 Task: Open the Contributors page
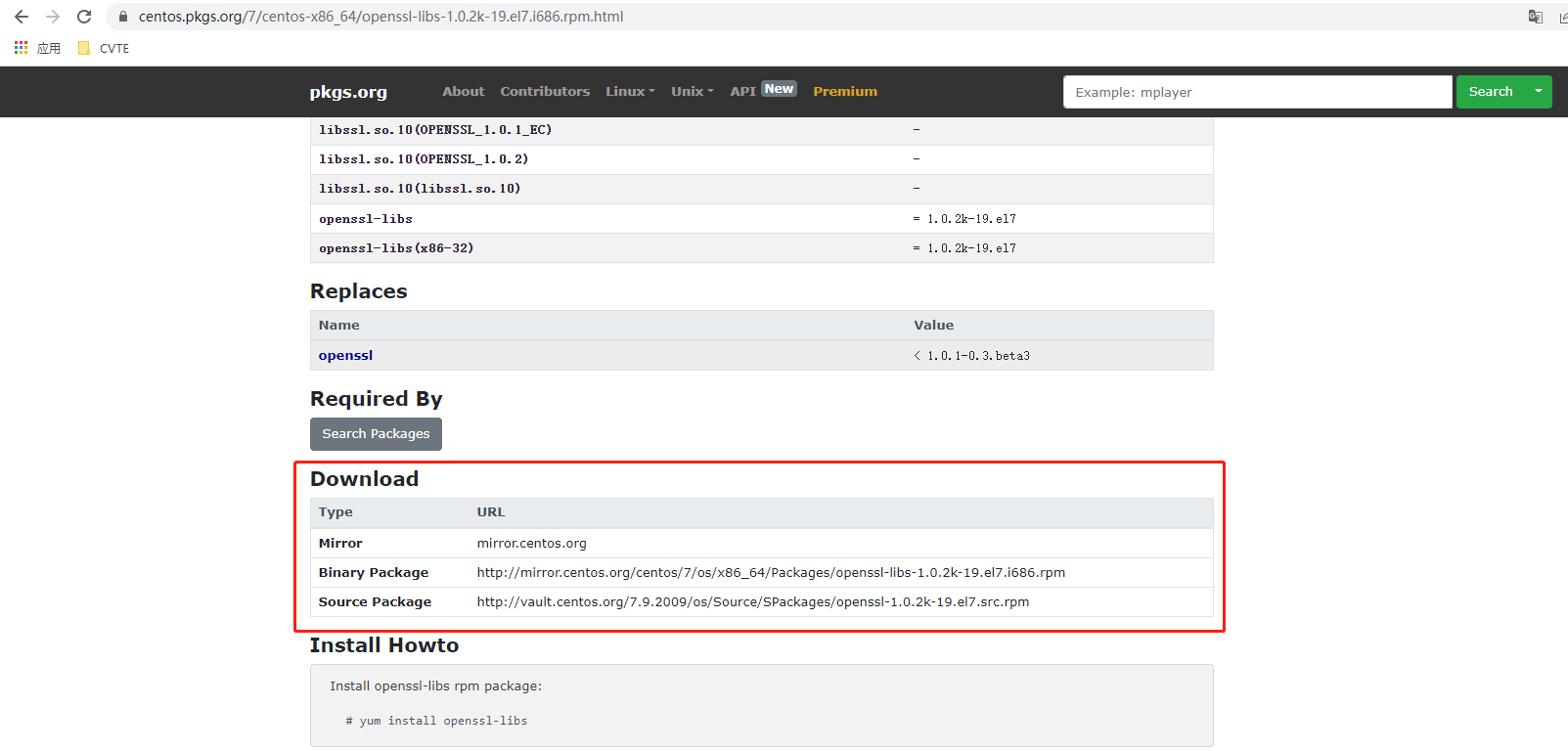545,91
